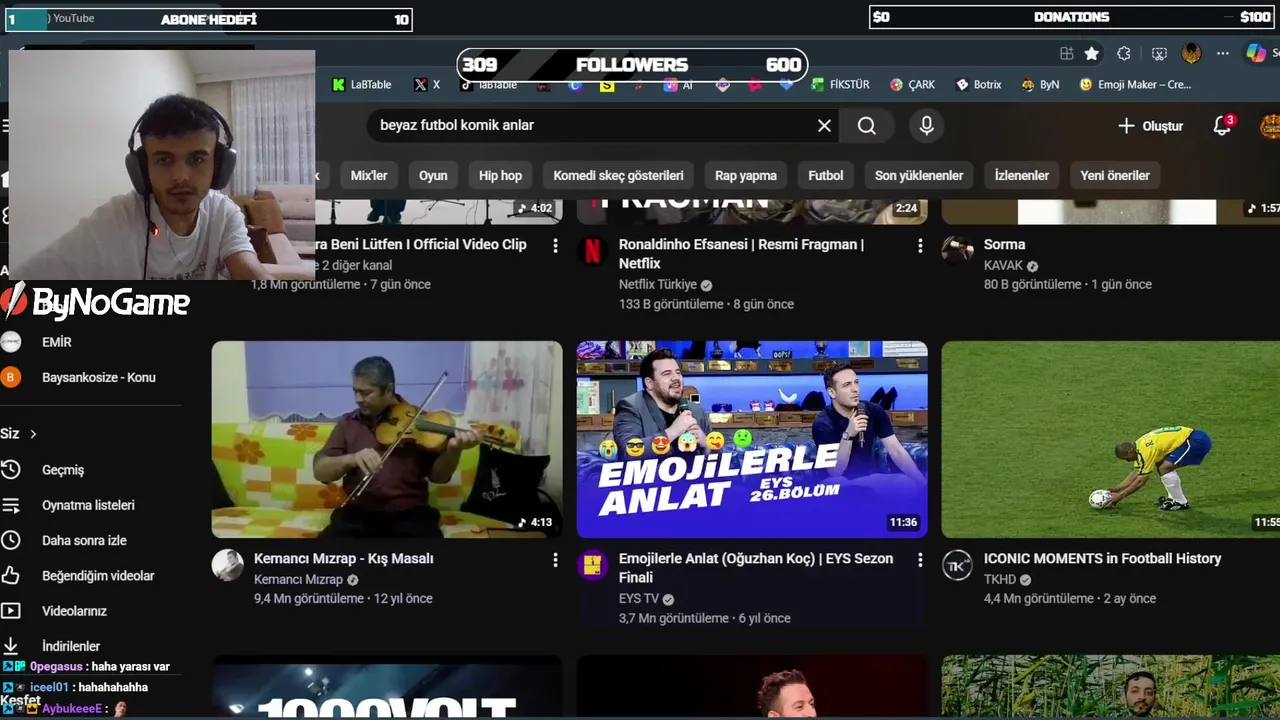Select the Son yüklenenler chip

pos(919,175)
